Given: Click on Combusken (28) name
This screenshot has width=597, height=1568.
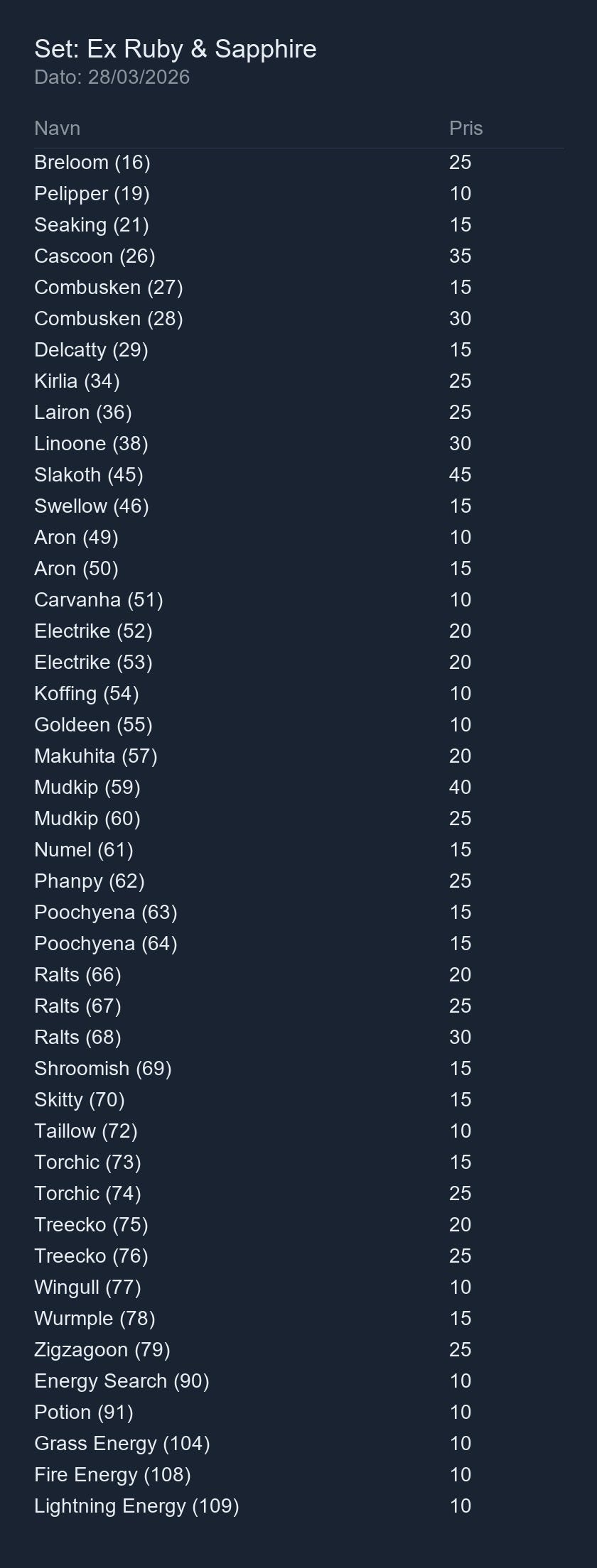Looking at the screenshot, I should [x=109, y=319].
